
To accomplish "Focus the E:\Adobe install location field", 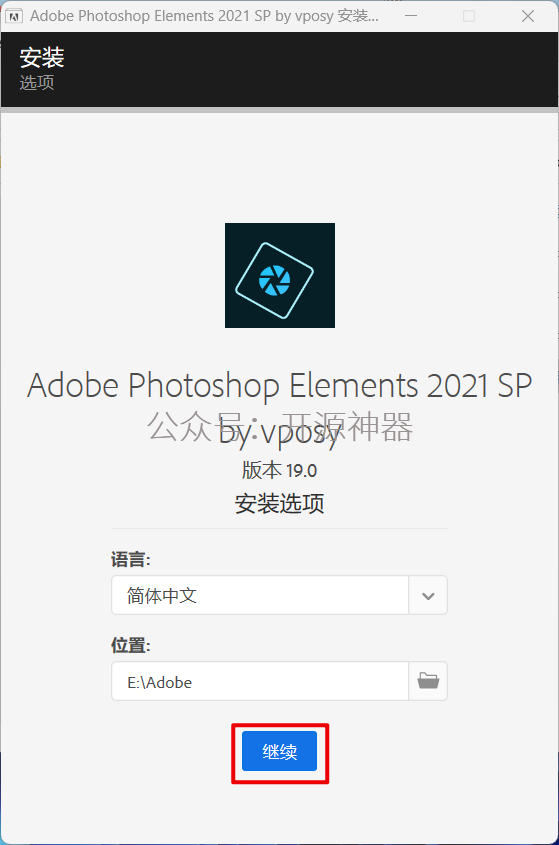I will point(260,681).
